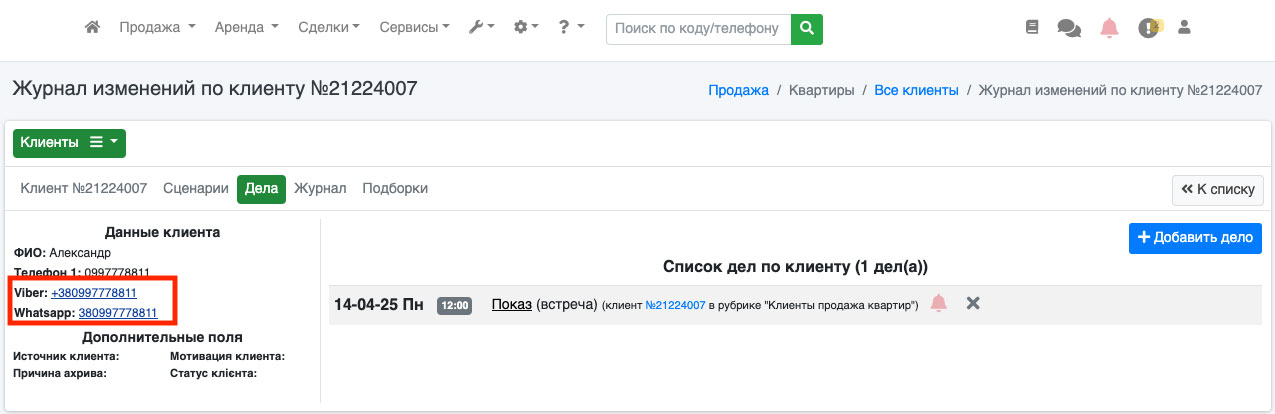Open the question mark help menu
1275x414 pixels.
click(x=572, y=28)
